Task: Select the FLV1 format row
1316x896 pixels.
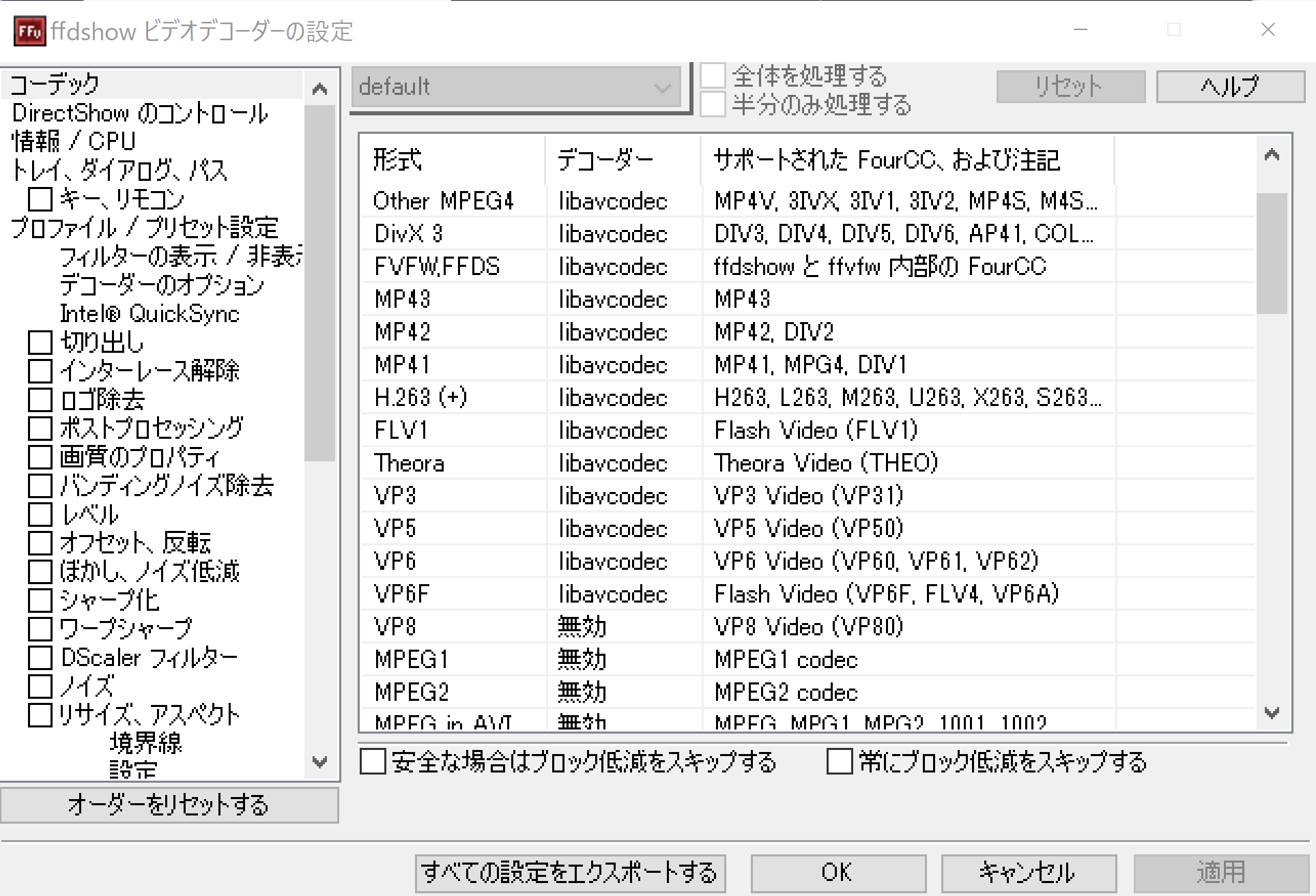Action: (x=807, y=431)
